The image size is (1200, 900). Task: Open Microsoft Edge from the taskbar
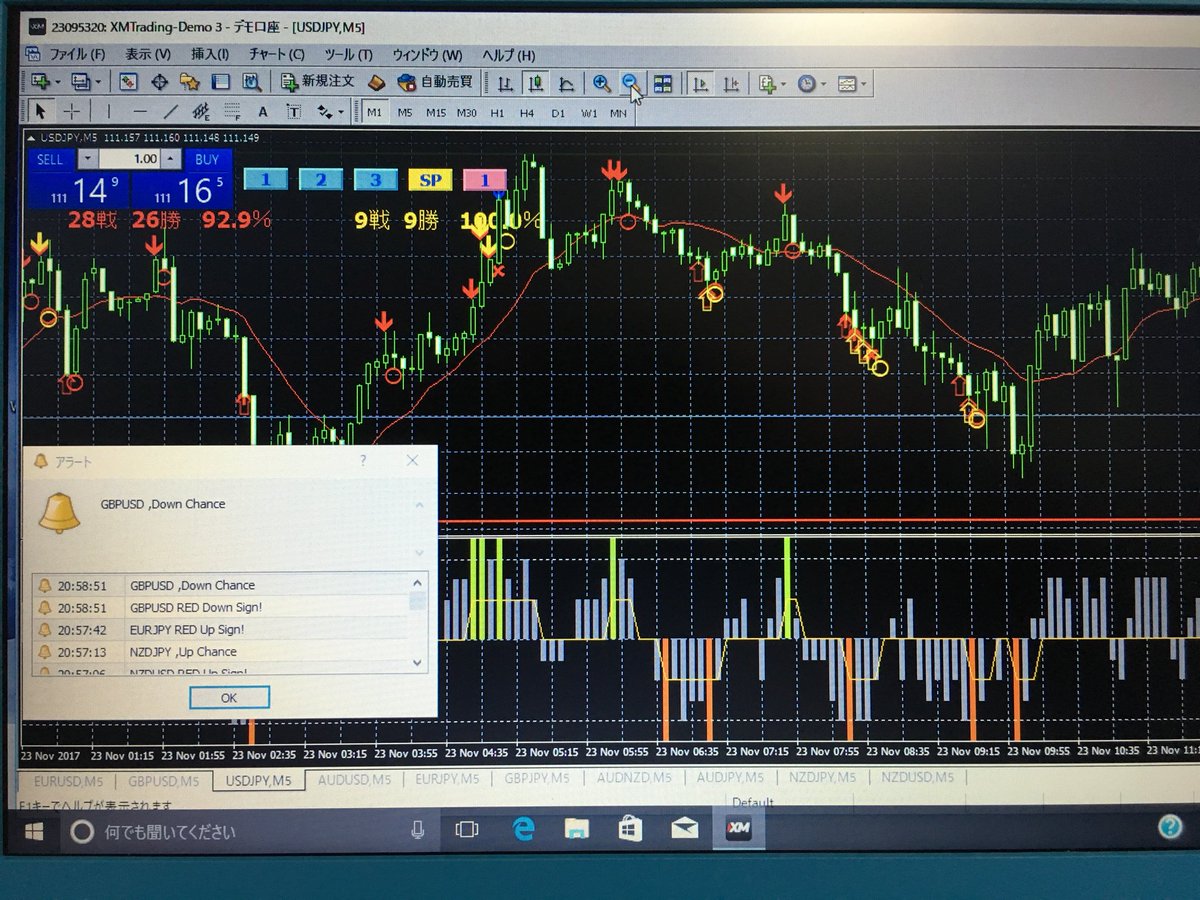[524, 828]
